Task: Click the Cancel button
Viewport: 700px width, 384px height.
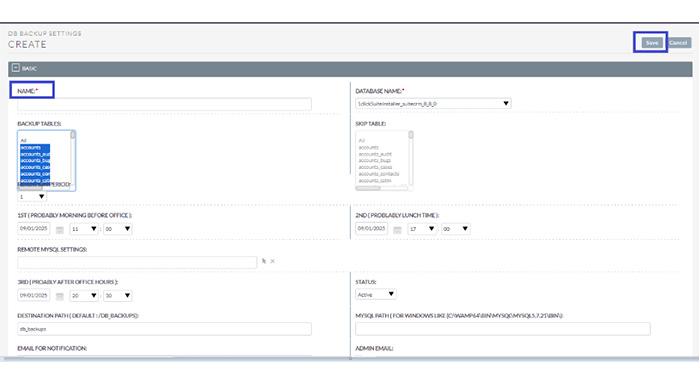Action: [x=678, y=43]
